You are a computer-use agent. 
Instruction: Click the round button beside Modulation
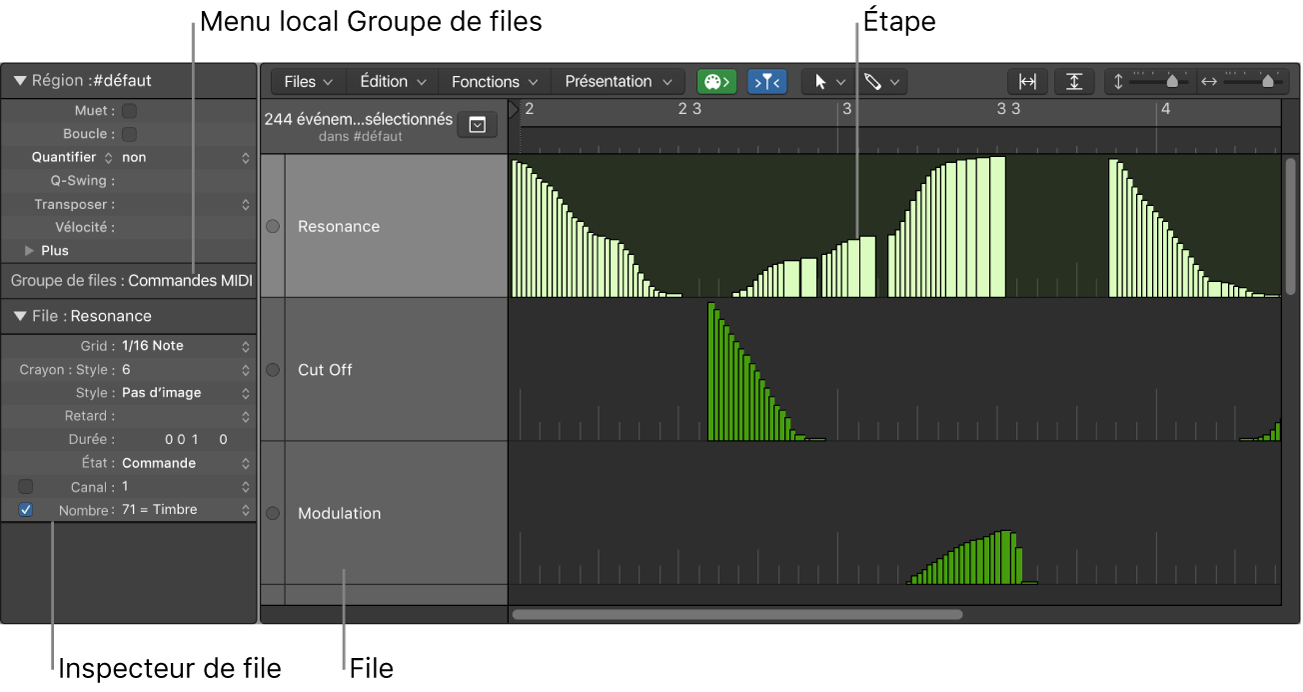point(273,513)
